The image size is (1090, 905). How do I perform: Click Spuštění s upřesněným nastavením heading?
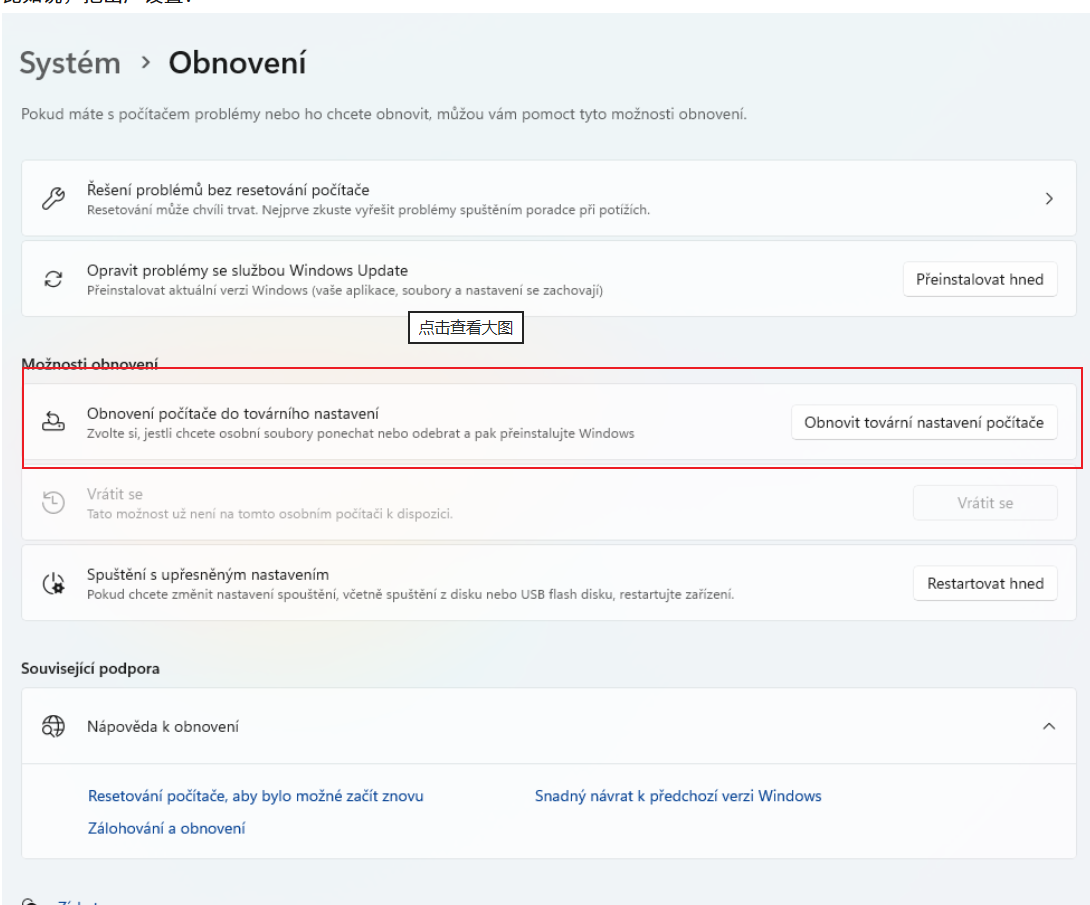coord(208,575)
